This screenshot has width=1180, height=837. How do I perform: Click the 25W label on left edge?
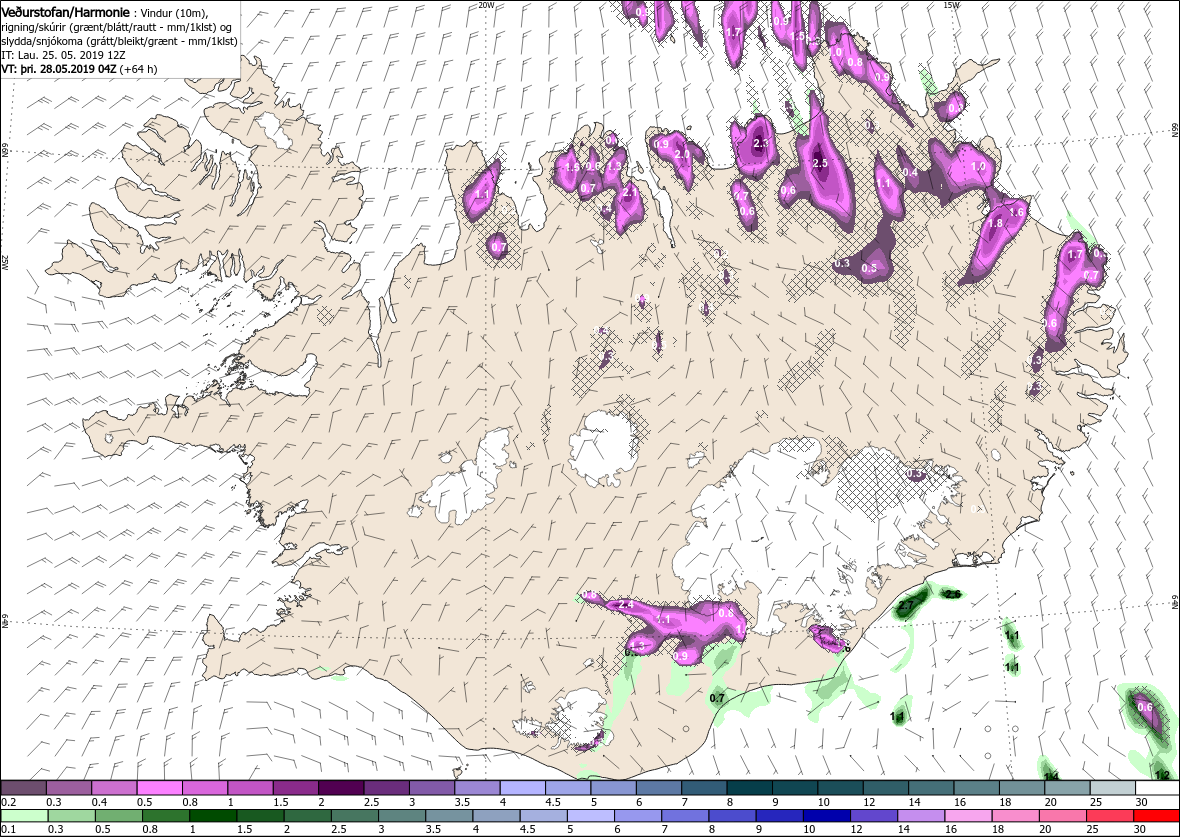[5, 262]
